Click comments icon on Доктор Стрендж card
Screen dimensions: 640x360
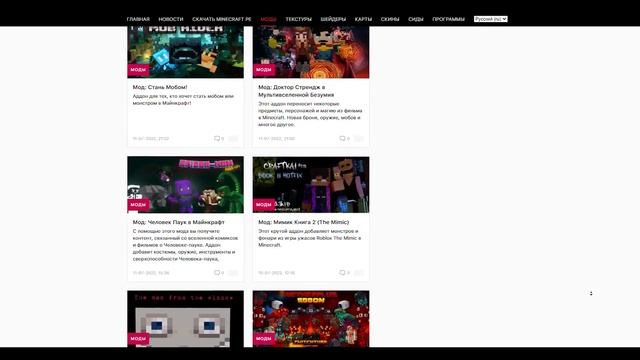coord(342,139)
